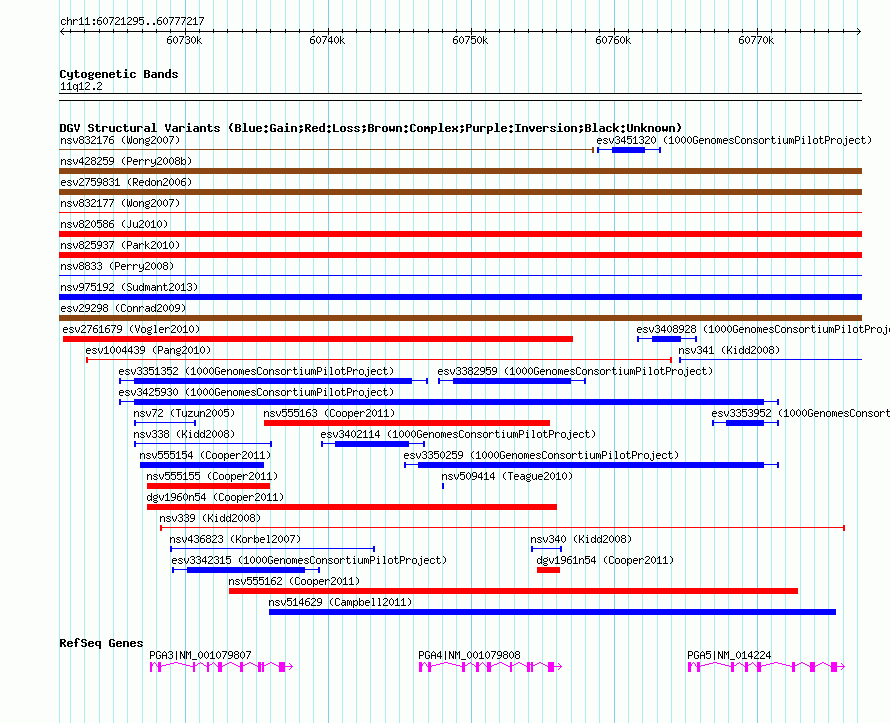890x723 pixels.
Task: Click the blue nsv555154 (Cooper2011) bar
Action: point(202,465)
